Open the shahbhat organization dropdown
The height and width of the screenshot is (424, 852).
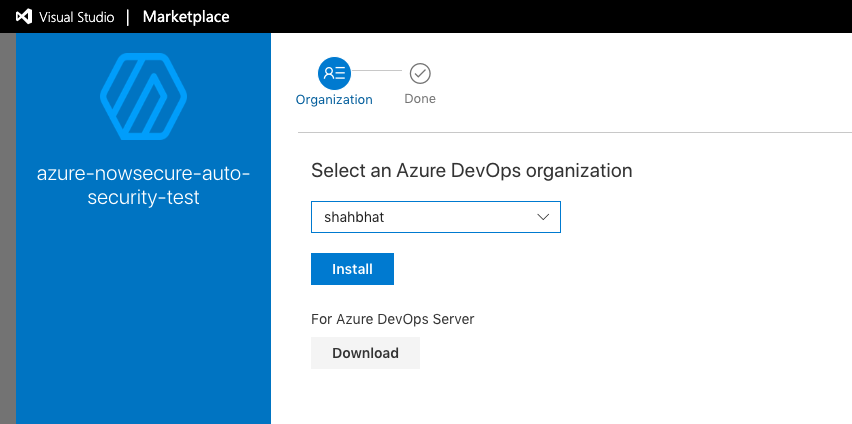436,217
